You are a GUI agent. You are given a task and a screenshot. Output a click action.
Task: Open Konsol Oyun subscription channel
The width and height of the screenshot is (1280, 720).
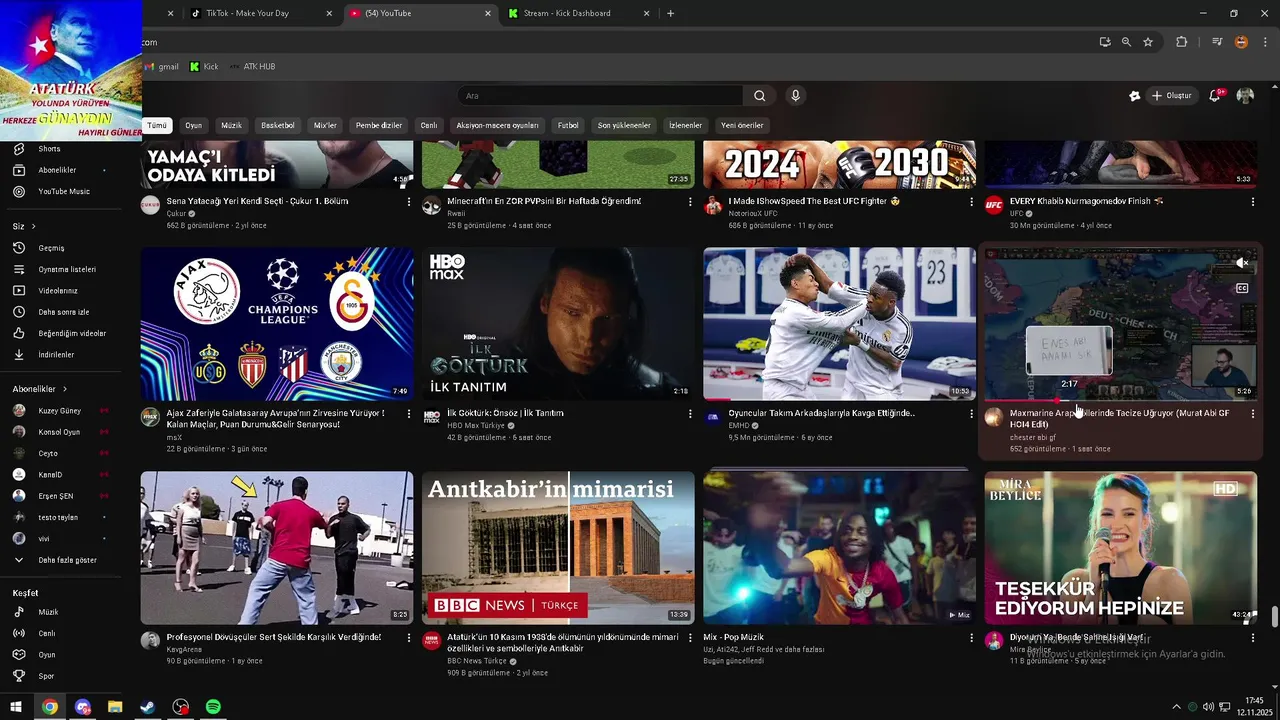(60, 432)
